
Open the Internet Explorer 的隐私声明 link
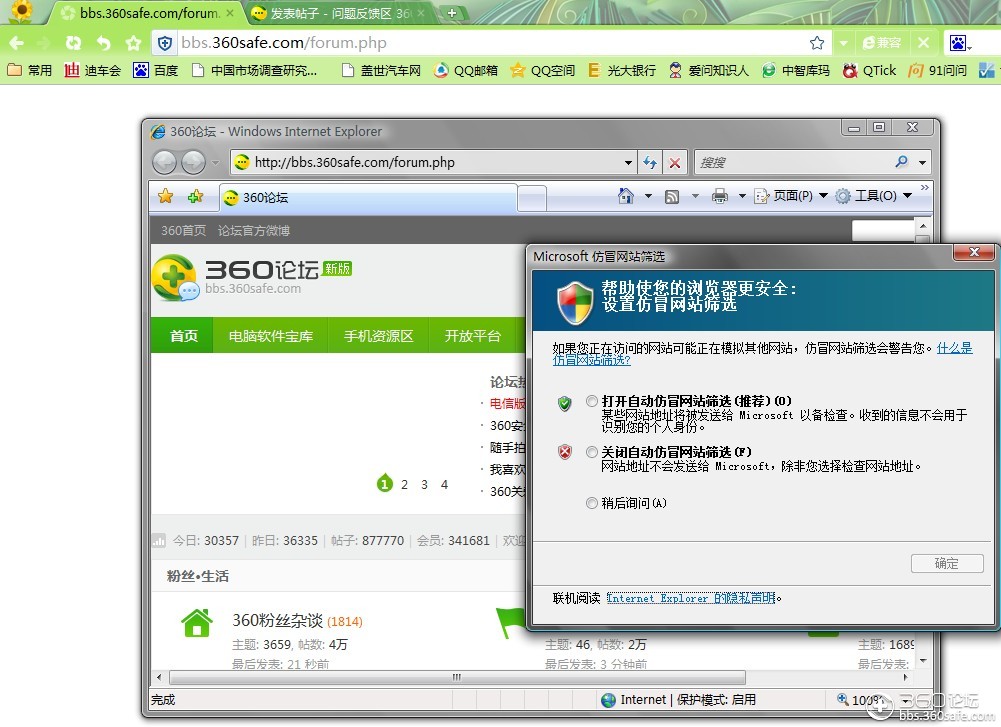(x=691, y=598)
